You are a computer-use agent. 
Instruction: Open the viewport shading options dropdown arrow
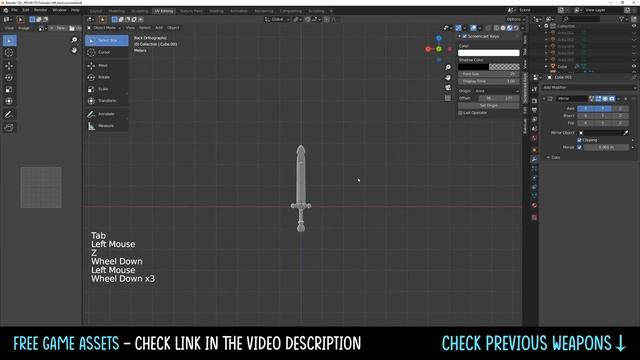pos(523,28)
